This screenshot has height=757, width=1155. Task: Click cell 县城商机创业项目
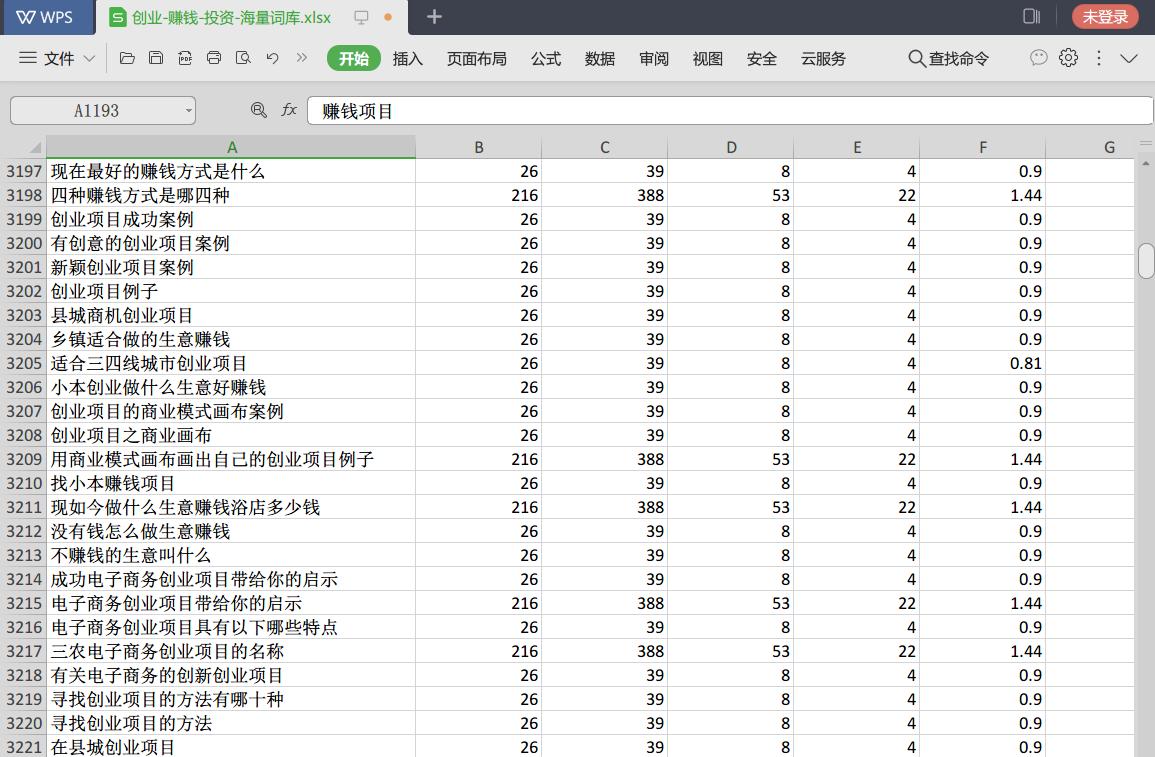click(x=231, y=315)
